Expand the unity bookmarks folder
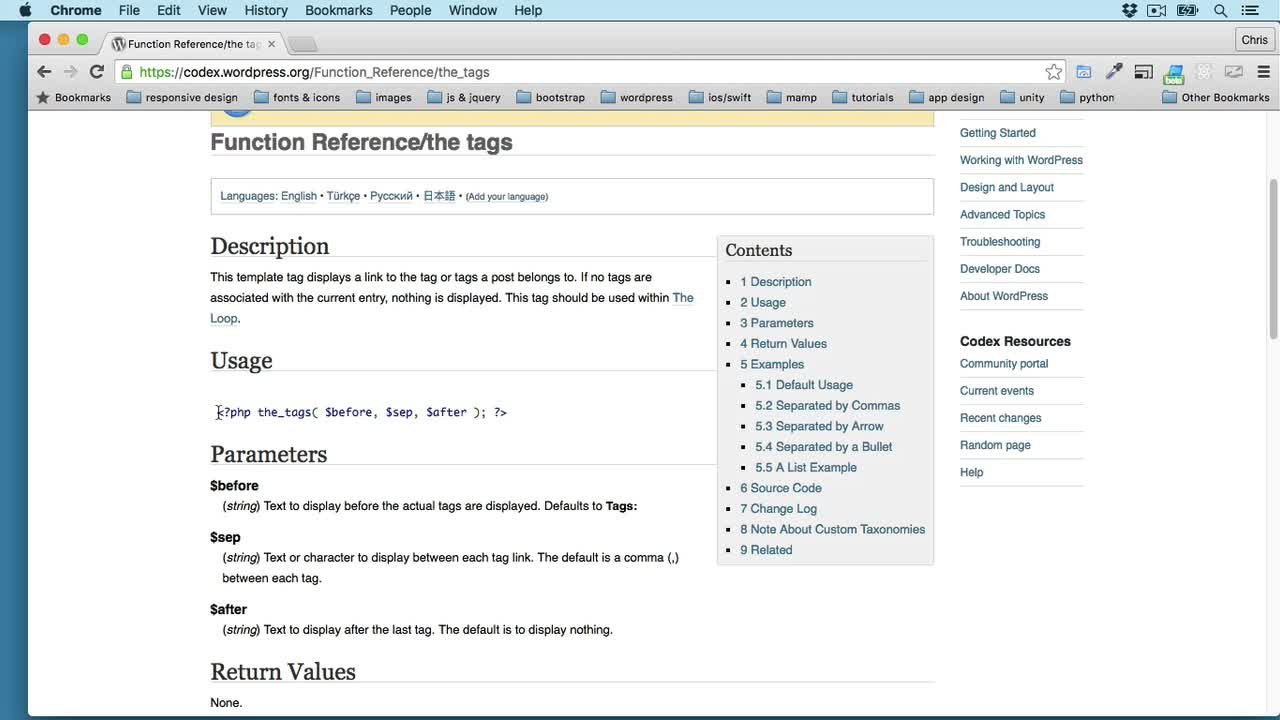The height and width of the screenshot is (720, 1280). (1022, 97)
